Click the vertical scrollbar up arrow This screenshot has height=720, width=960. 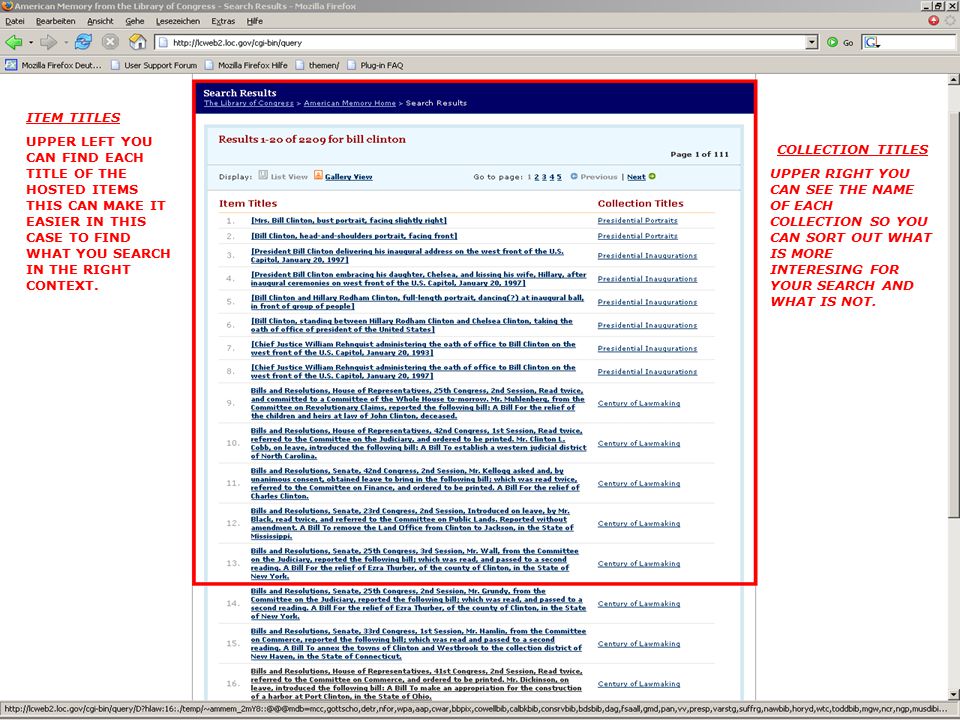coord(954,80)
